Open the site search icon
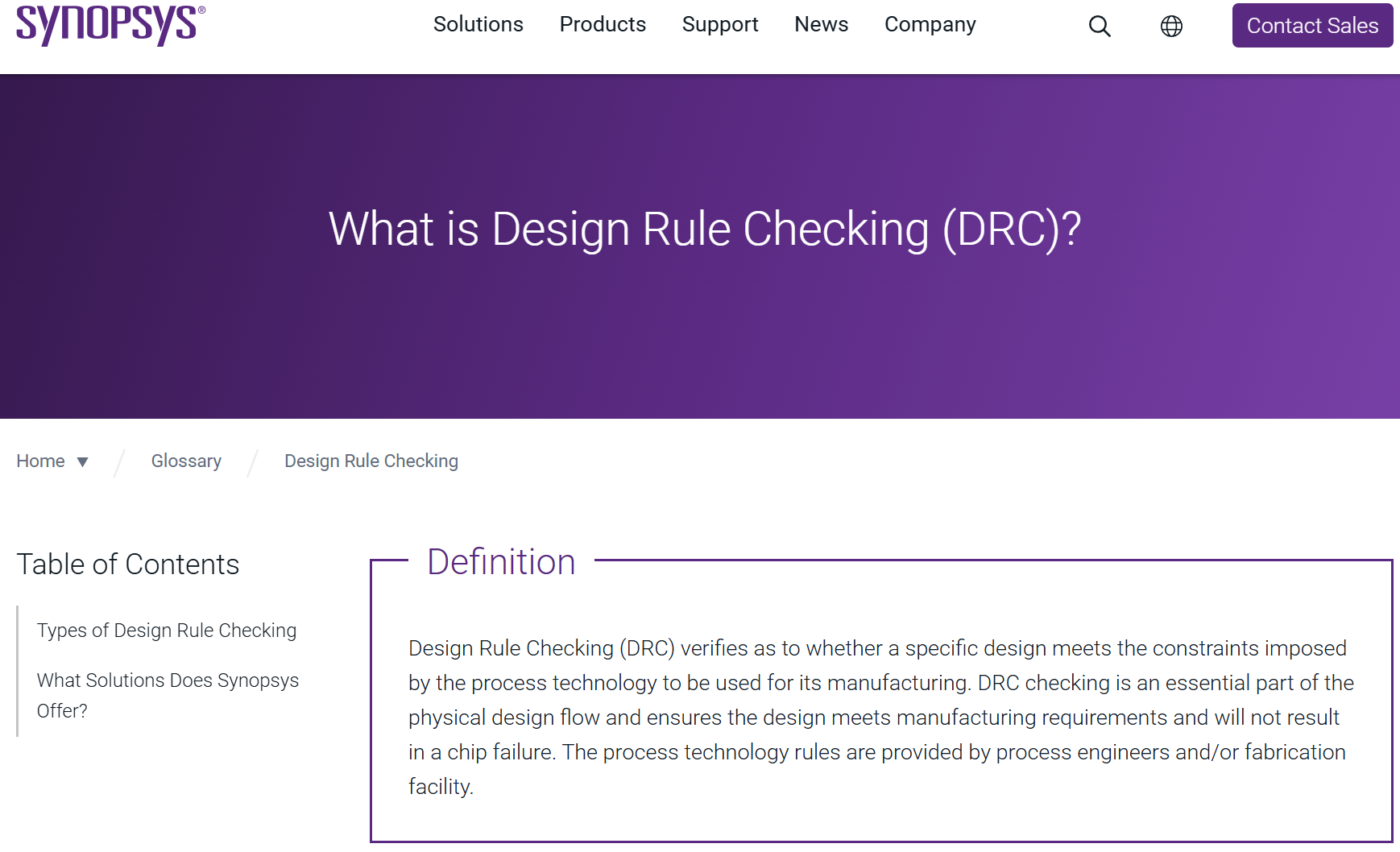Image resolution: width=1400 pixels, height=852 pixels. click(1100, 27)
